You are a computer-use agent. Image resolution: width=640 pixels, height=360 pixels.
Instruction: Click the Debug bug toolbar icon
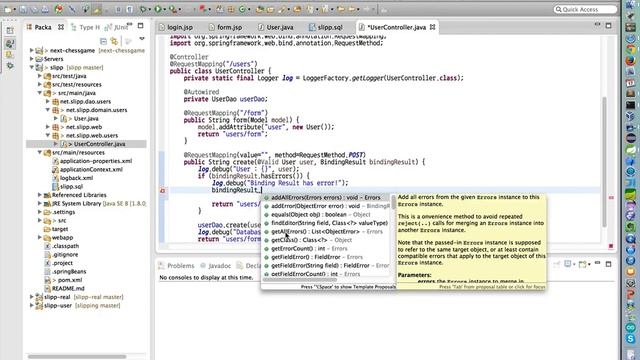[143, 9]
